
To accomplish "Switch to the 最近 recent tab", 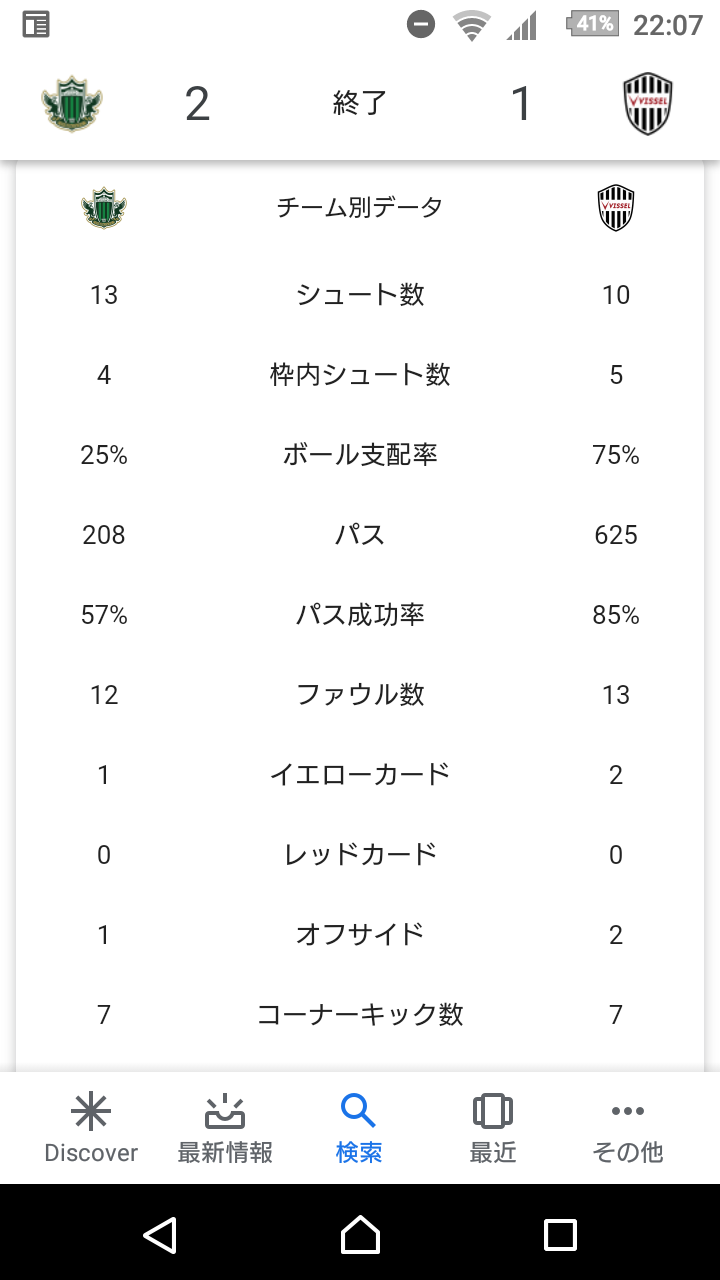I will click(x=493, y=1128).
